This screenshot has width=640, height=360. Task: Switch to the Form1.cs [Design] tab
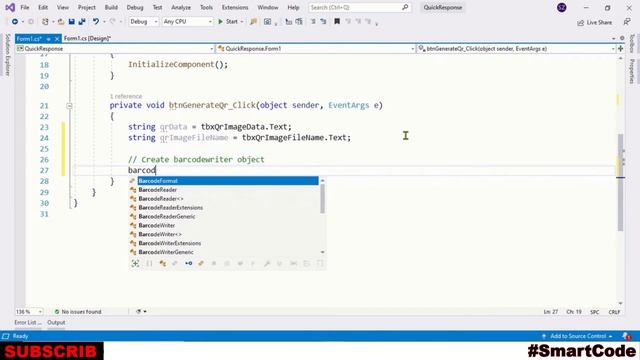pyautogui.click(x=87, y=38)
